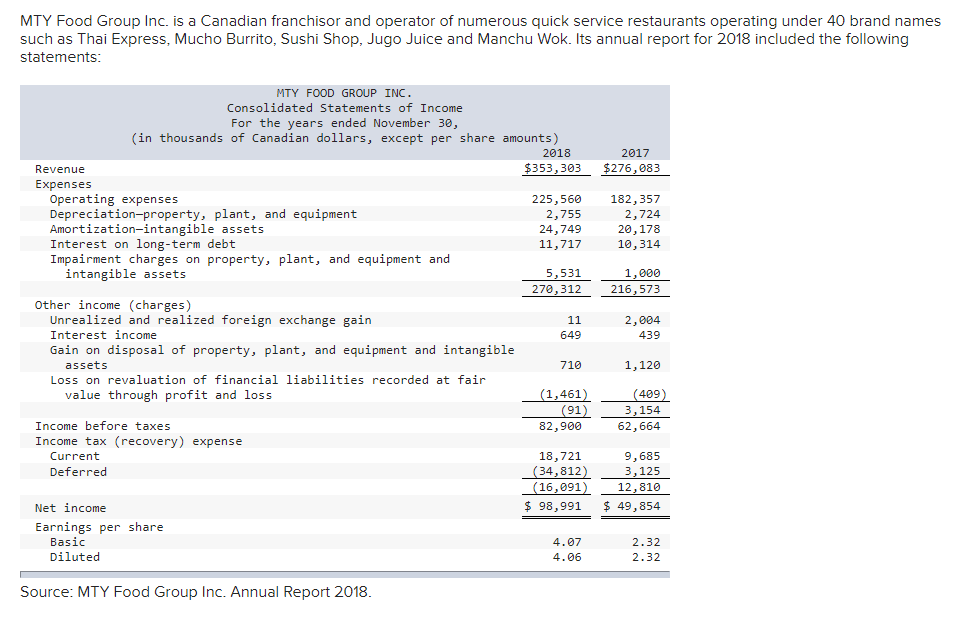963x631 pixels.
Task: Click current tax value 18,721
Action: coord(559,457)
